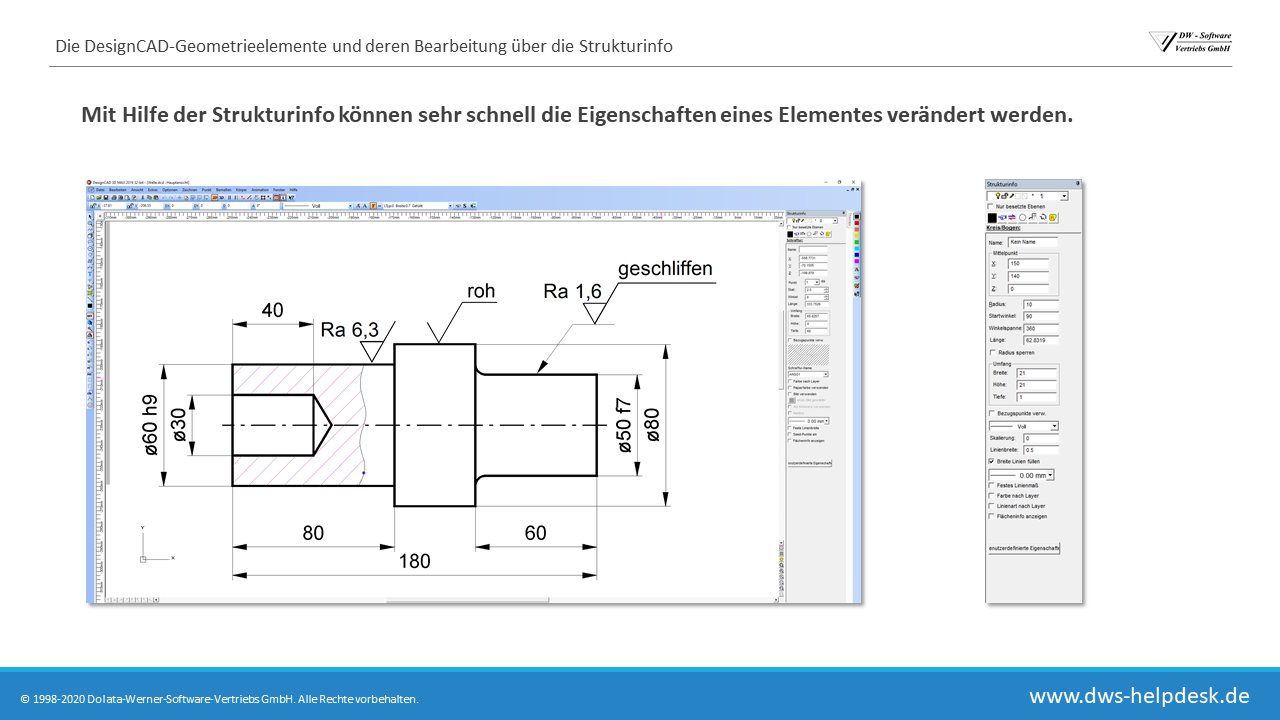
Task: Click the pin icon in Strukturinfo title bar
Action: [x=1077, y=183]
